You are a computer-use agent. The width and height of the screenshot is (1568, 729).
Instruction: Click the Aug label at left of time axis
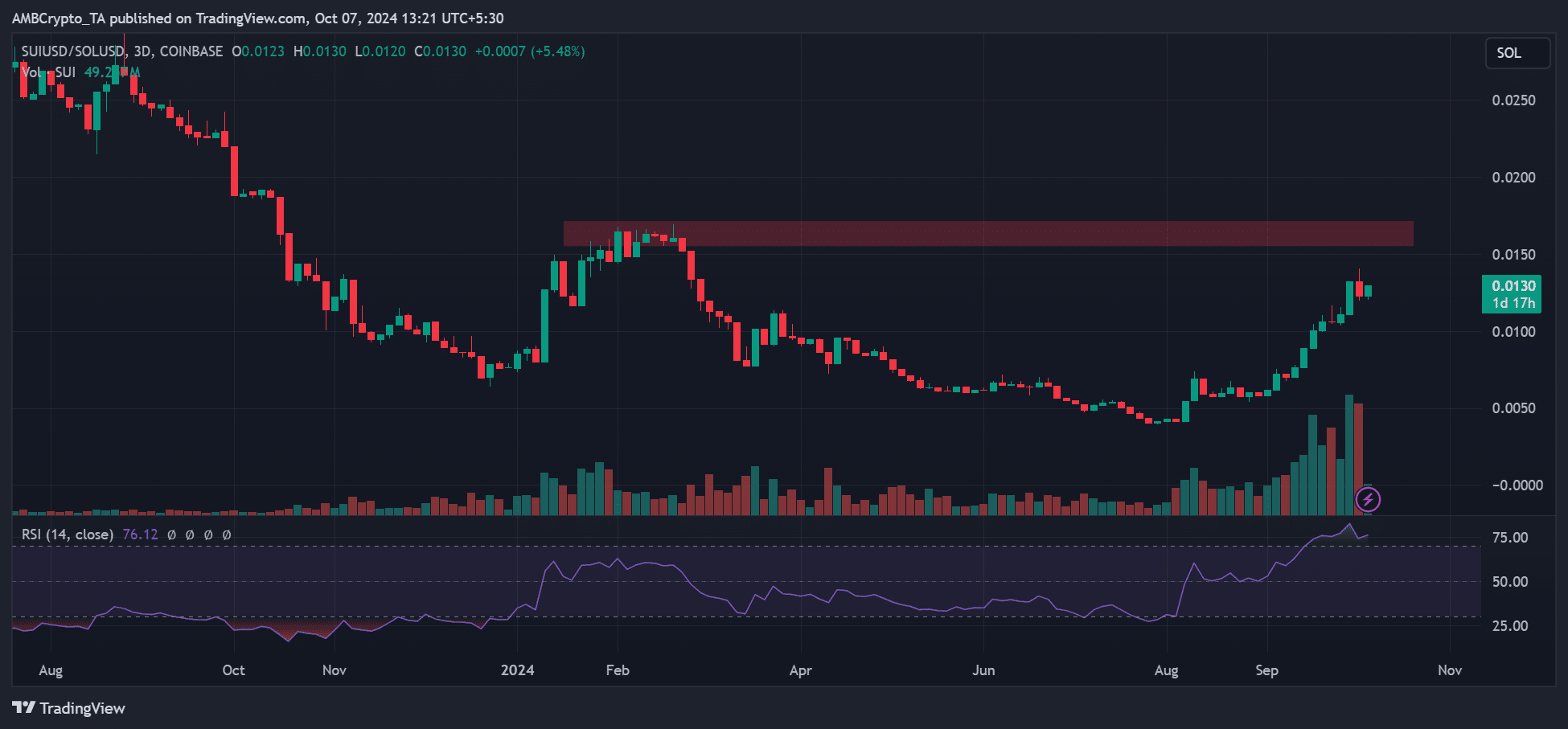(51, 670)
